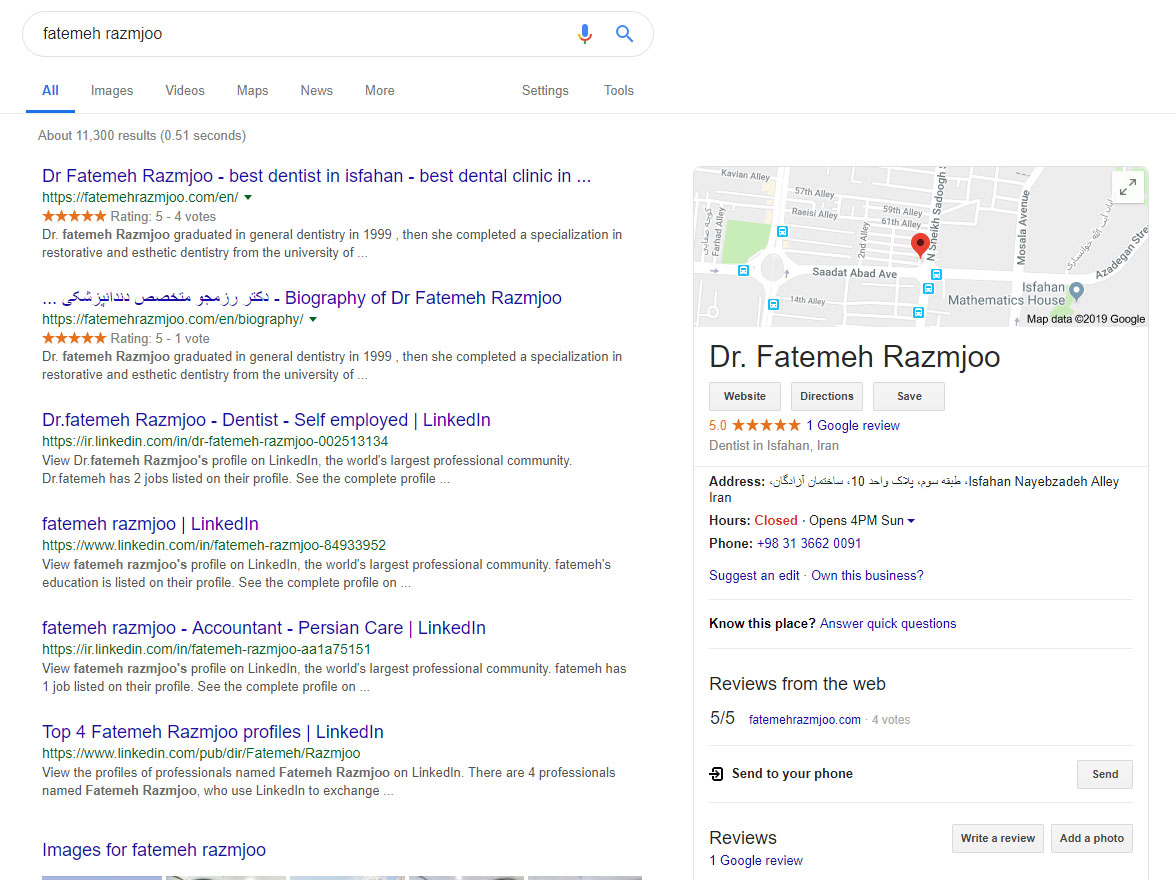This screenshot has width=1176, height=880.
Task: Click the Send button
Action: click(1105, 774)
